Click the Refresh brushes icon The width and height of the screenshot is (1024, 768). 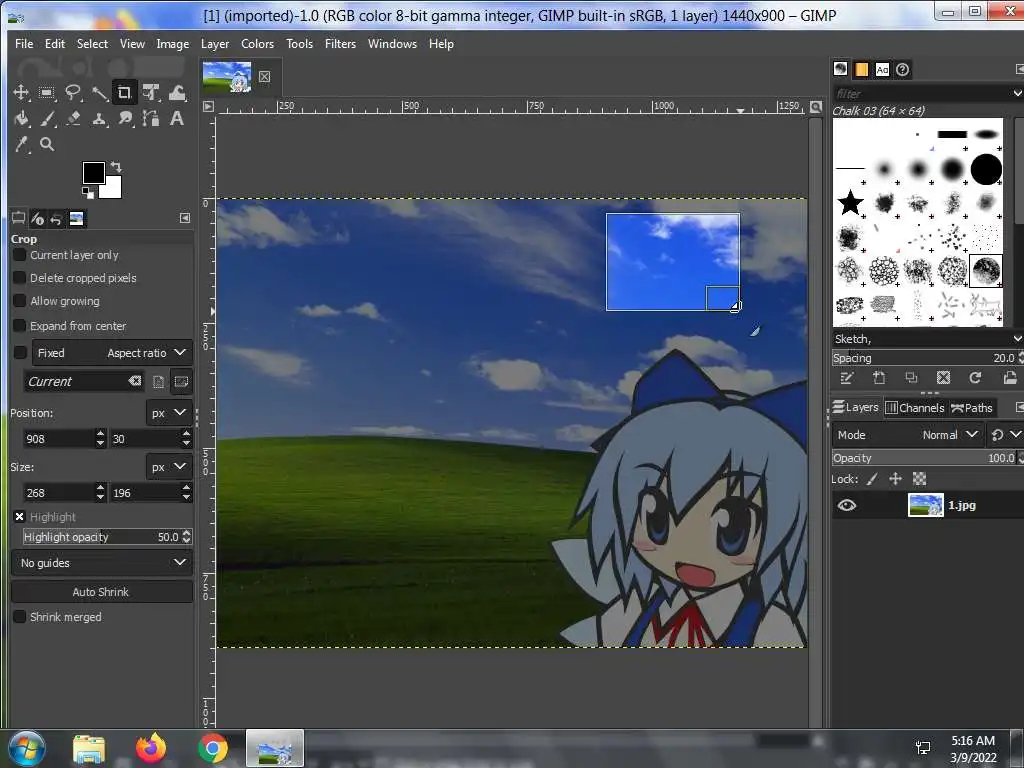pos(975,377)
